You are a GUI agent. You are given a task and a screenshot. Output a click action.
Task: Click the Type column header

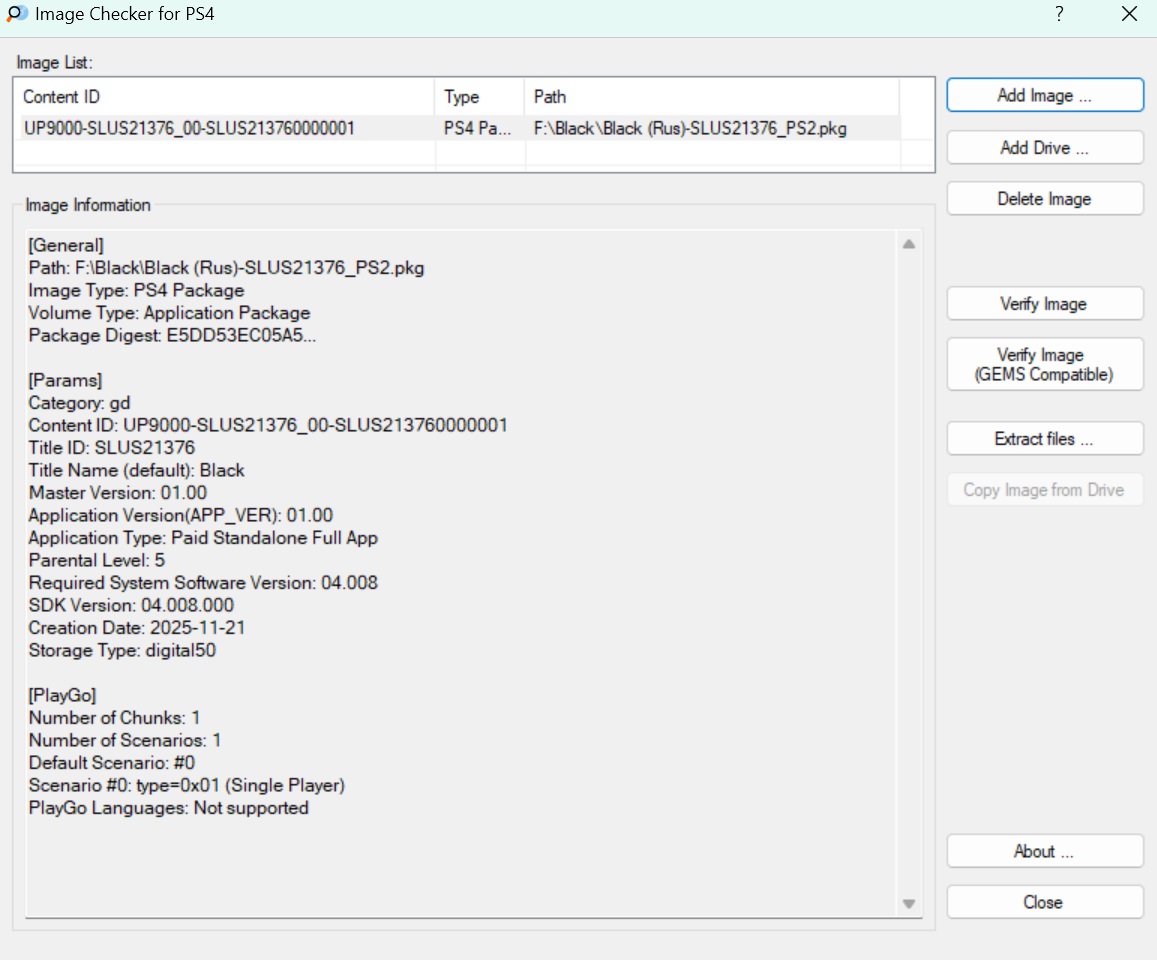coord(479,97)
